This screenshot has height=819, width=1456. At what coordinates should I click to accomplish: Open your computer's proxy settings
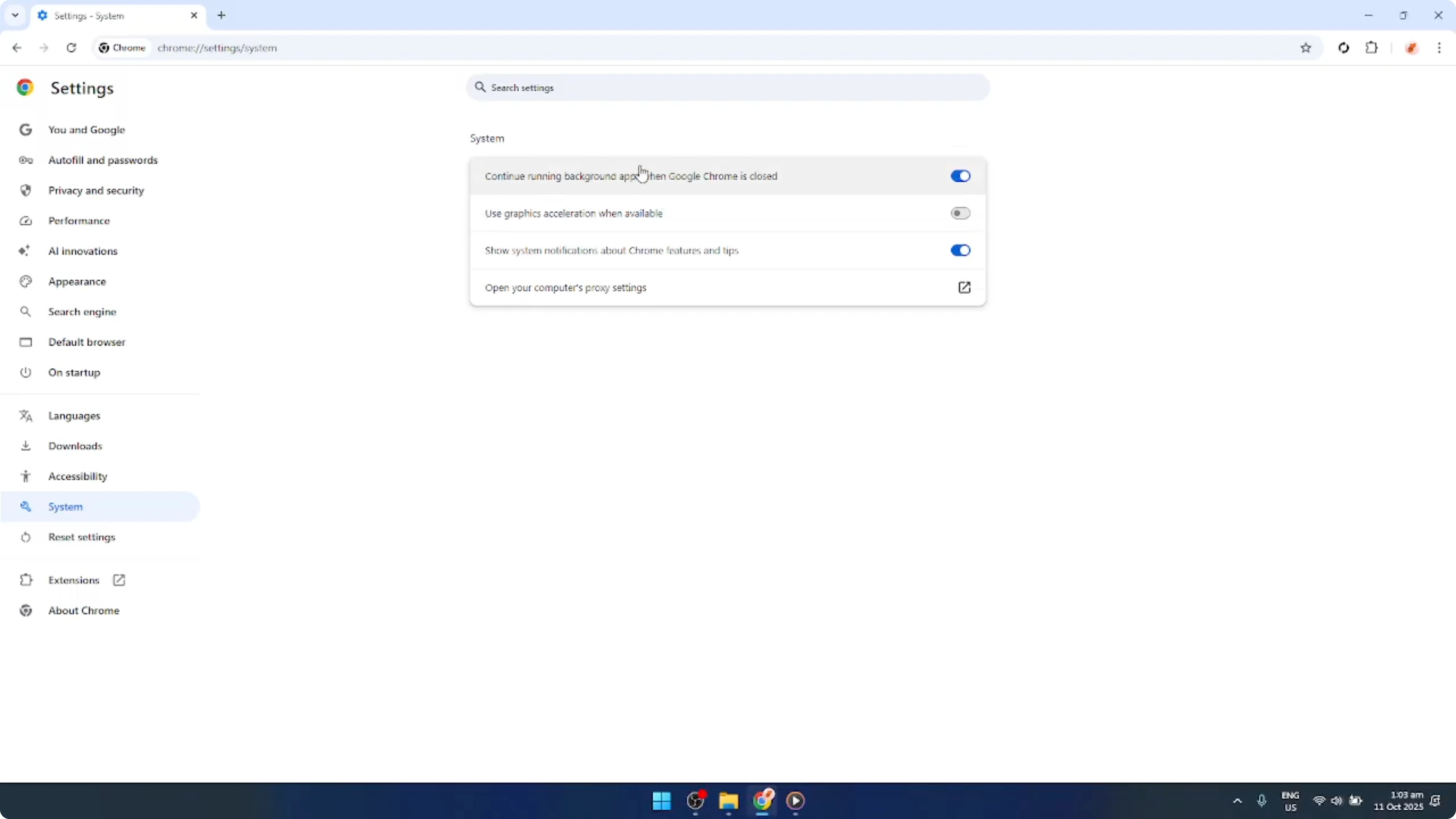tap(565, 288)
